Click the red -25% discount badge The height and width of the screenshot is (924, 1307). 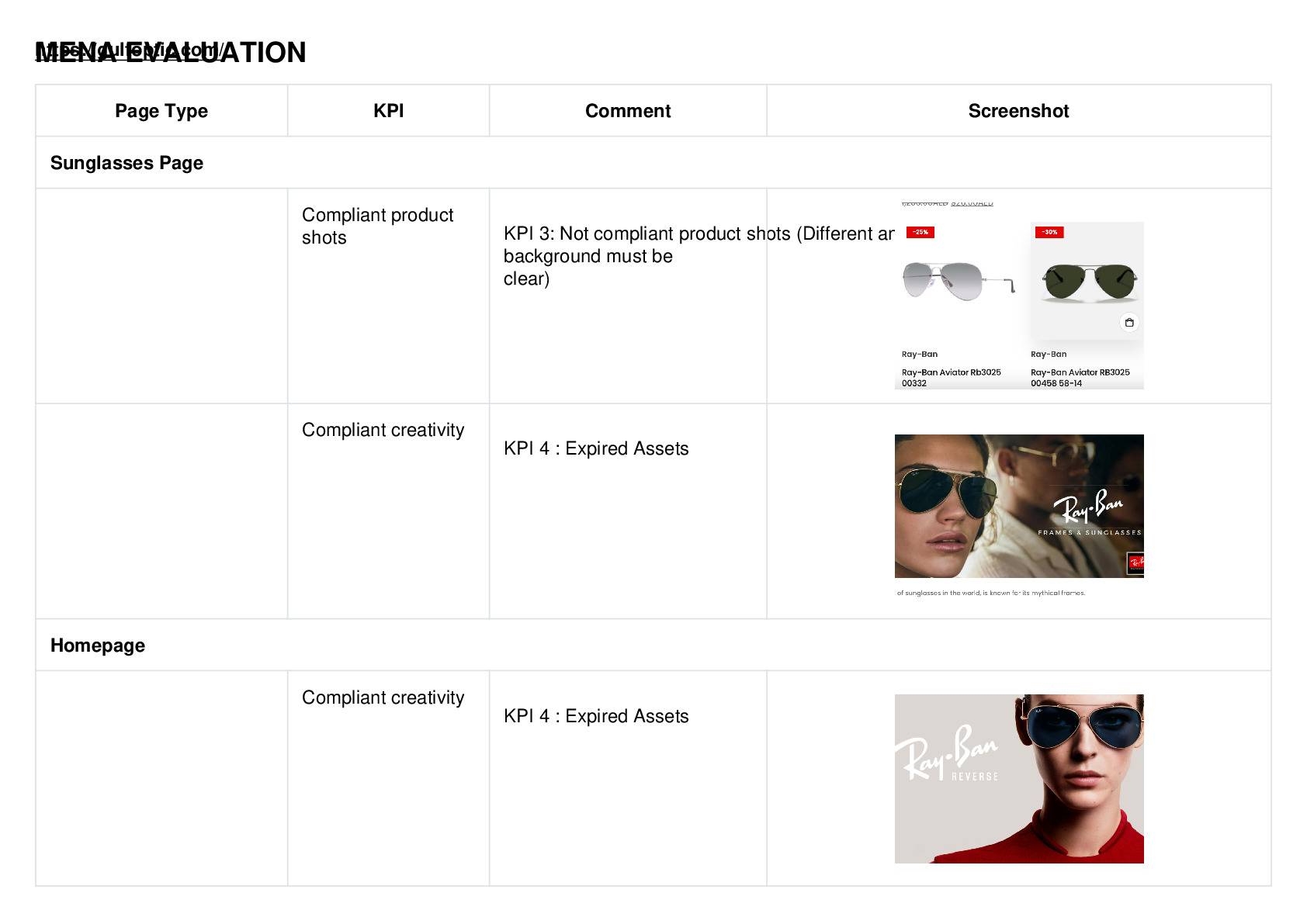920,232
